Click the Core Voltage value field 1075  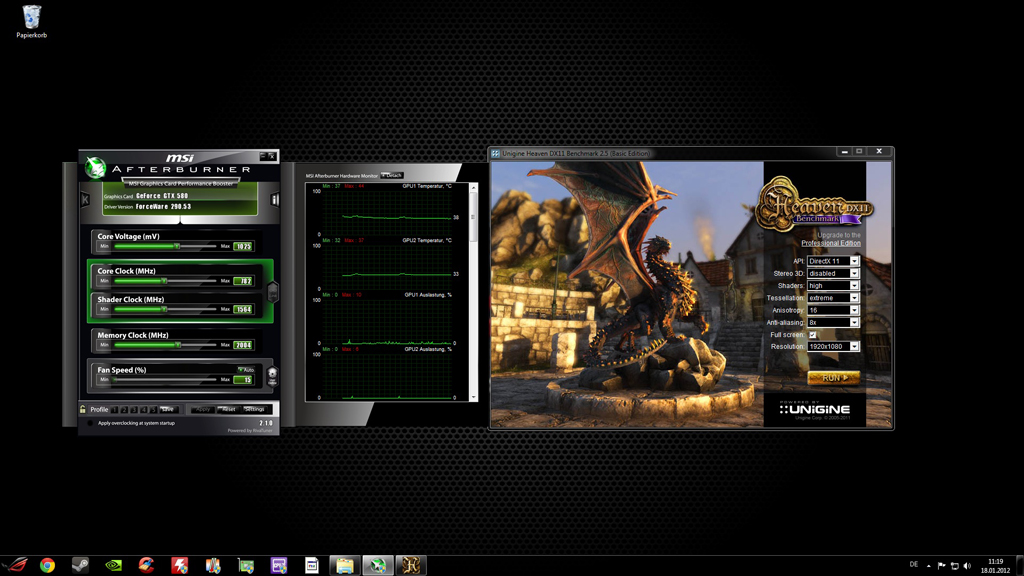[243, 246]
